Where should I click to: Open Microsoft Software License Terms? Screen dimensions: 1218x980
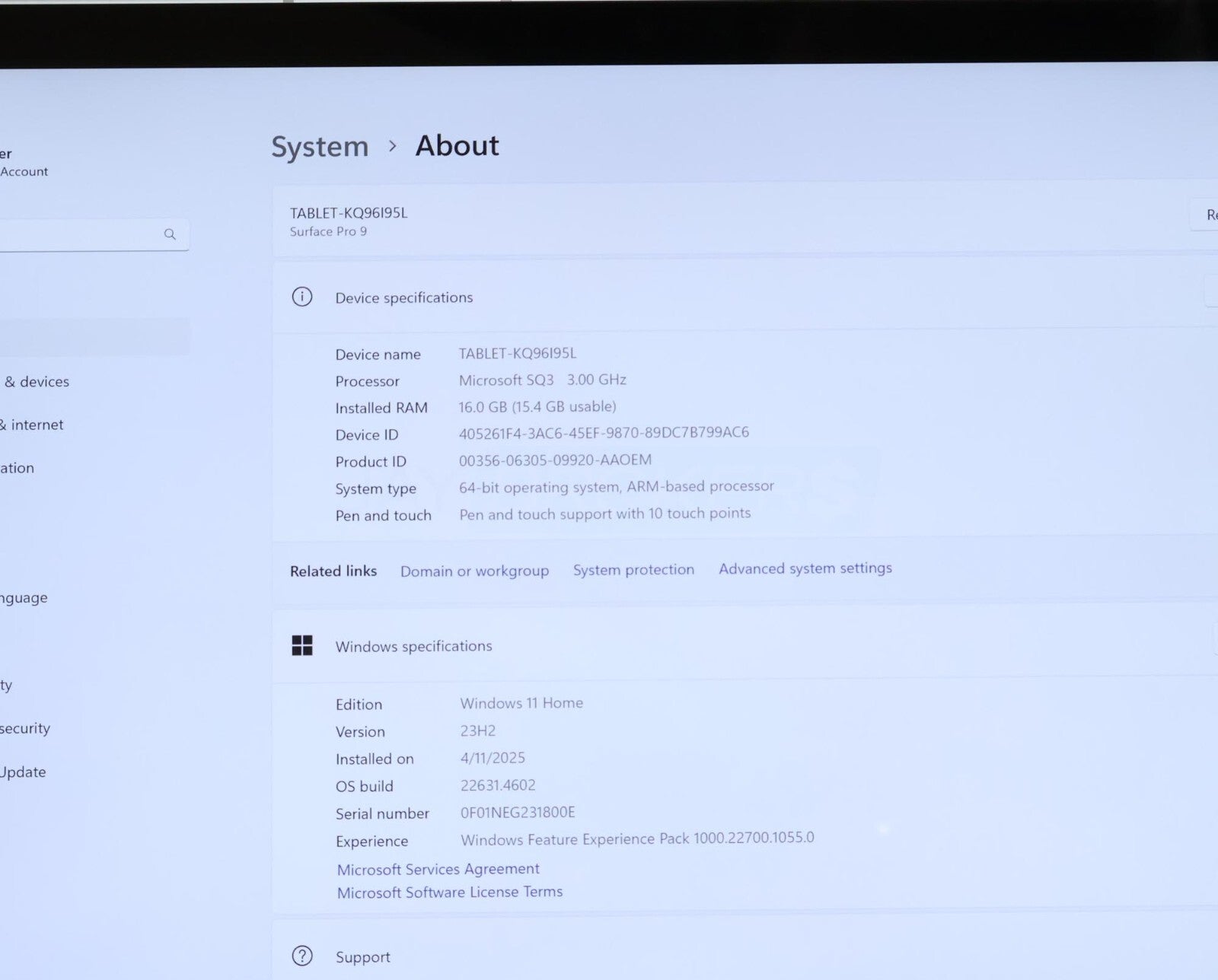450,892
